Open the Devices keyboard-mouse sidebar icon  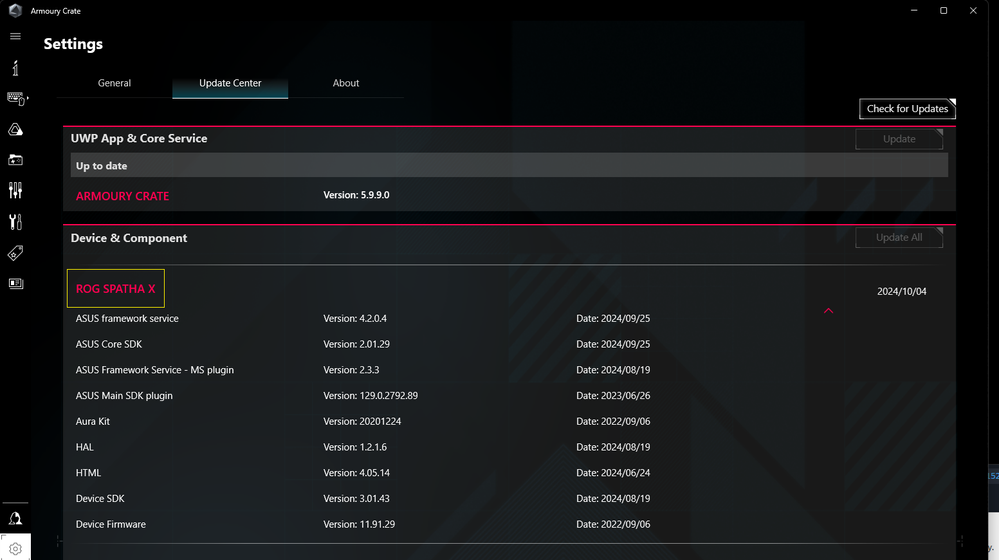[17, 98]
